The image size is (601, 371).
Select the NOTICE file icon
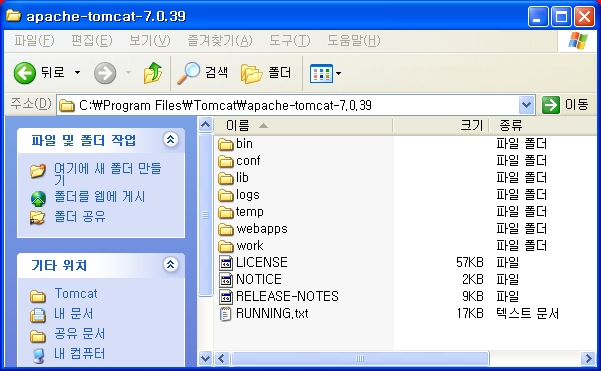(226, 280)
